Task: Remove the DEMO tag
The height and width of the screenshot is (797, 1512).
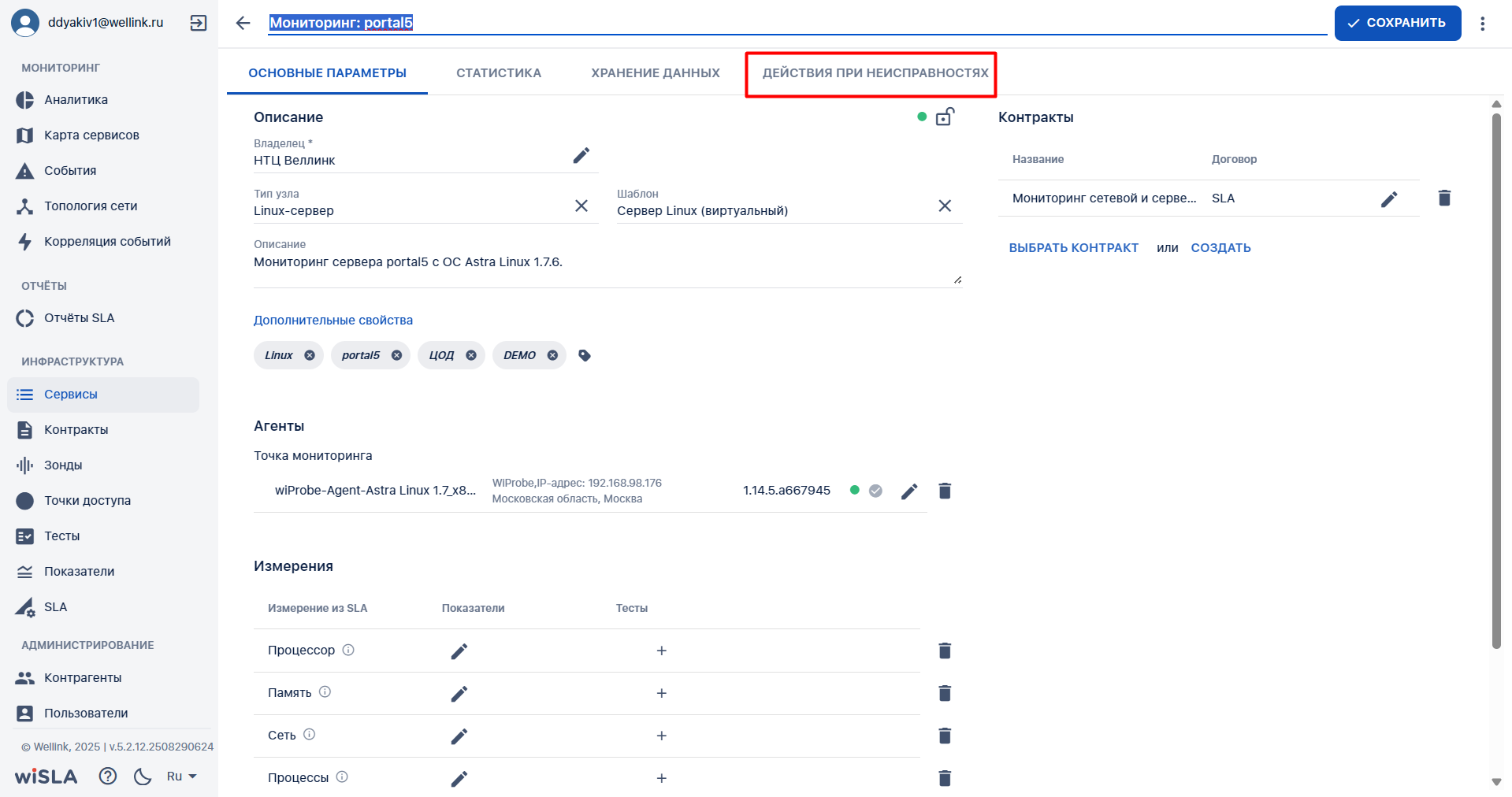Action: [552, 355]
